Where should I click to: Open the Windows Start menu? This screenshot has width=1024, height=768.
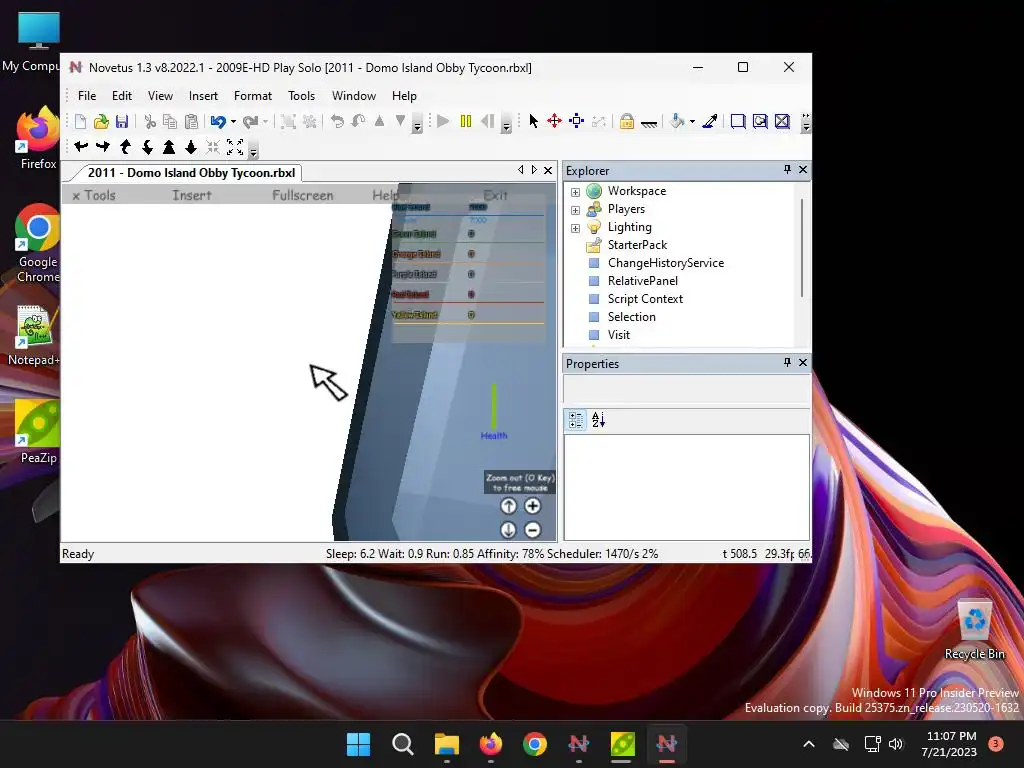point(358,744)
